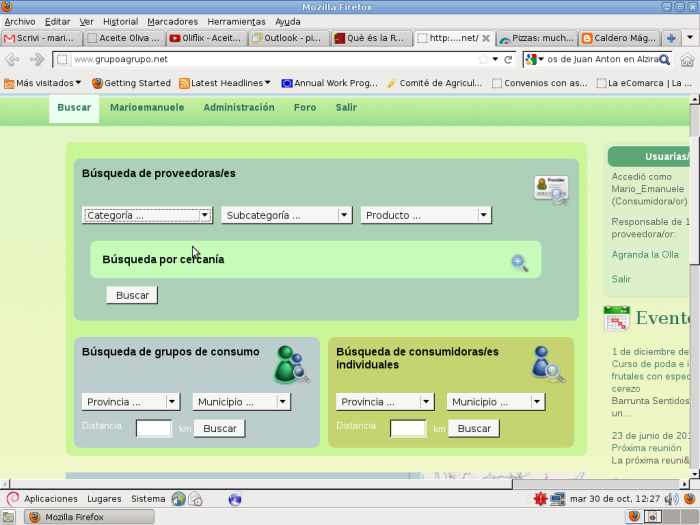Close the grupoagrupo.net tab
Viewport: 700px width, 525px height.
pos(486,38)
